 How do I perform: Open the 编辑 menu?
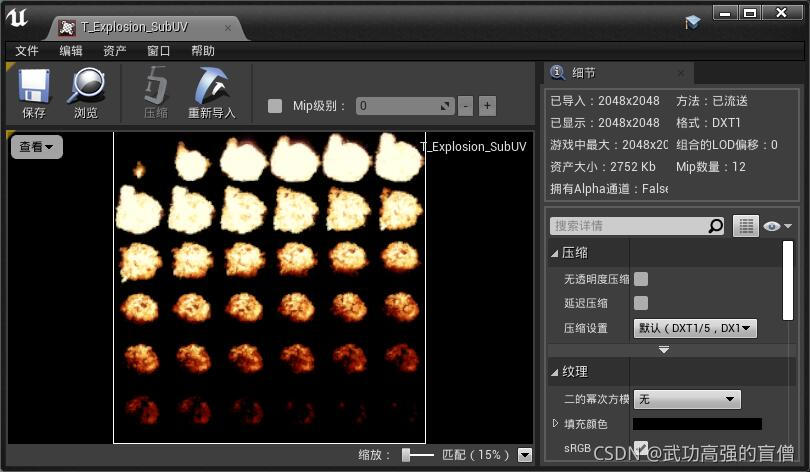coord(71,51)
